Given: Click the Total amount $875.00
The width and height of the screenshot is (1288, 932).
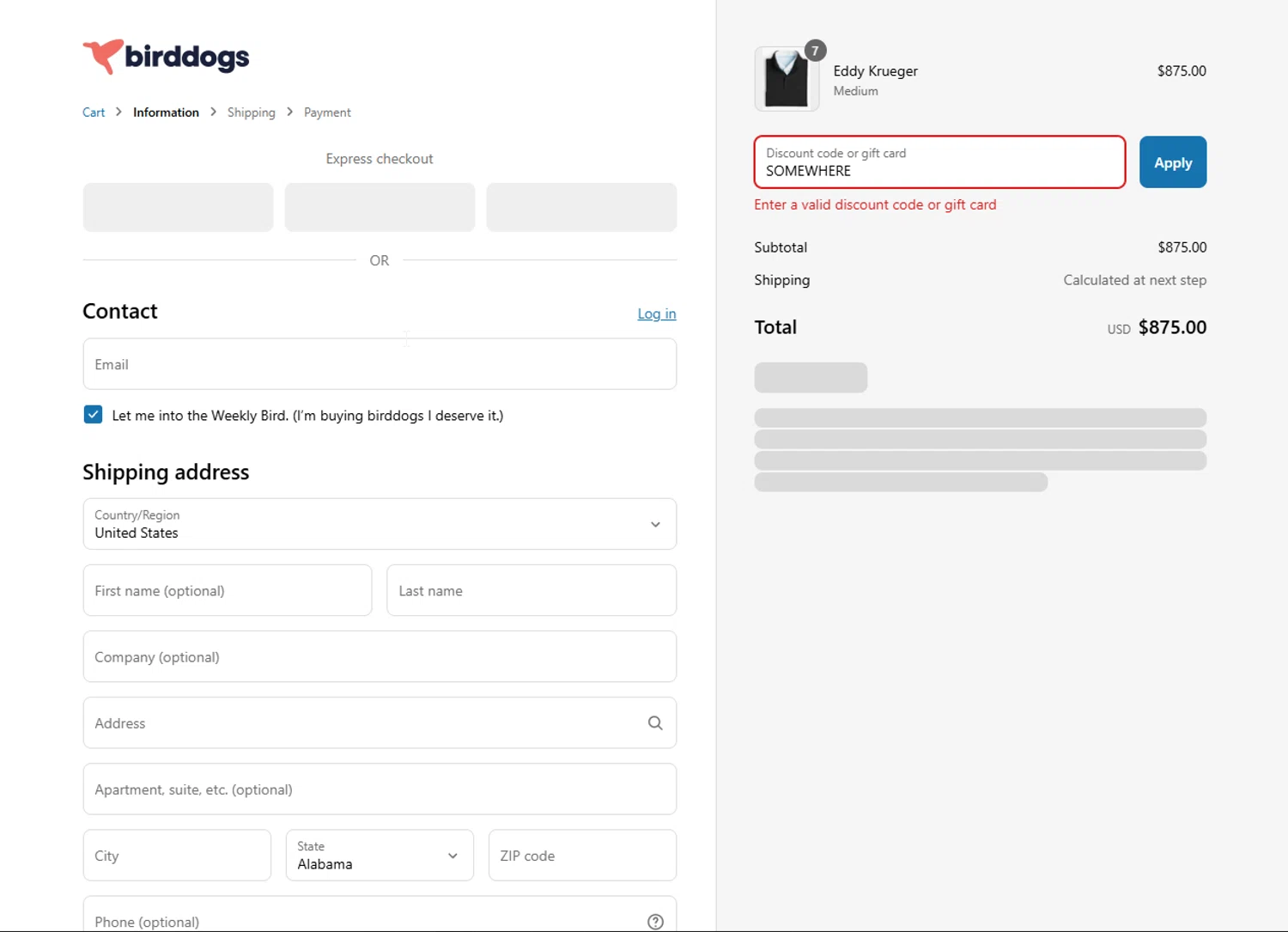Looking at the screenshot, I should (1172, 327).
